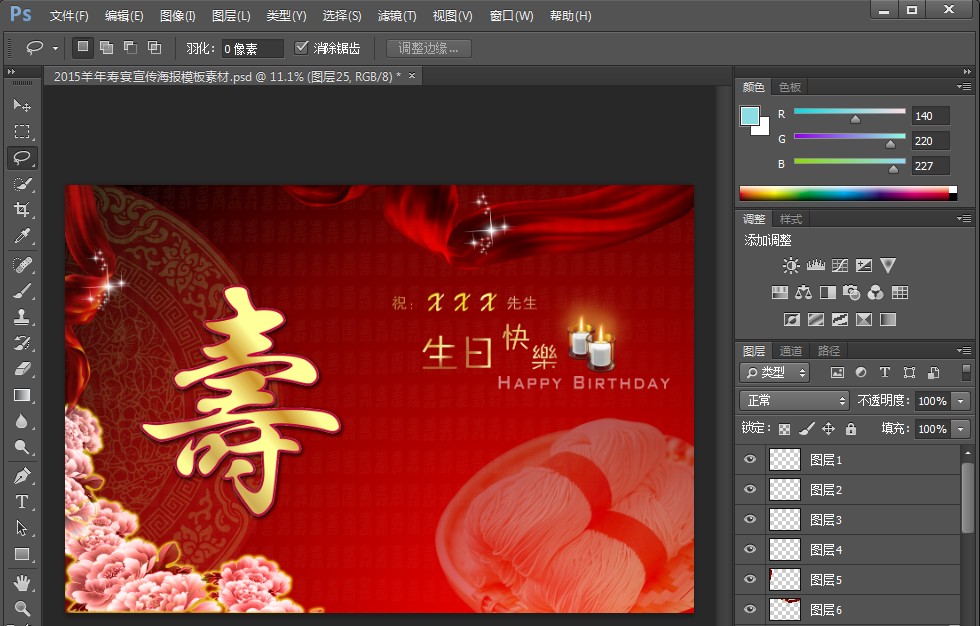Select the Eraser tool

pyautogui.click(x=22, y=369)
